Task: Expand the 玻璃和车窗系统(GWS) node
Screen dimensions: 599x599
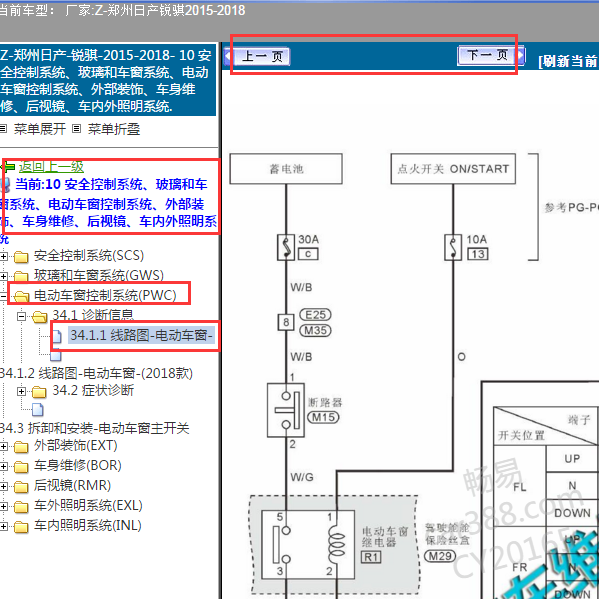Action: pyautogui.click(x=3, y=276)
